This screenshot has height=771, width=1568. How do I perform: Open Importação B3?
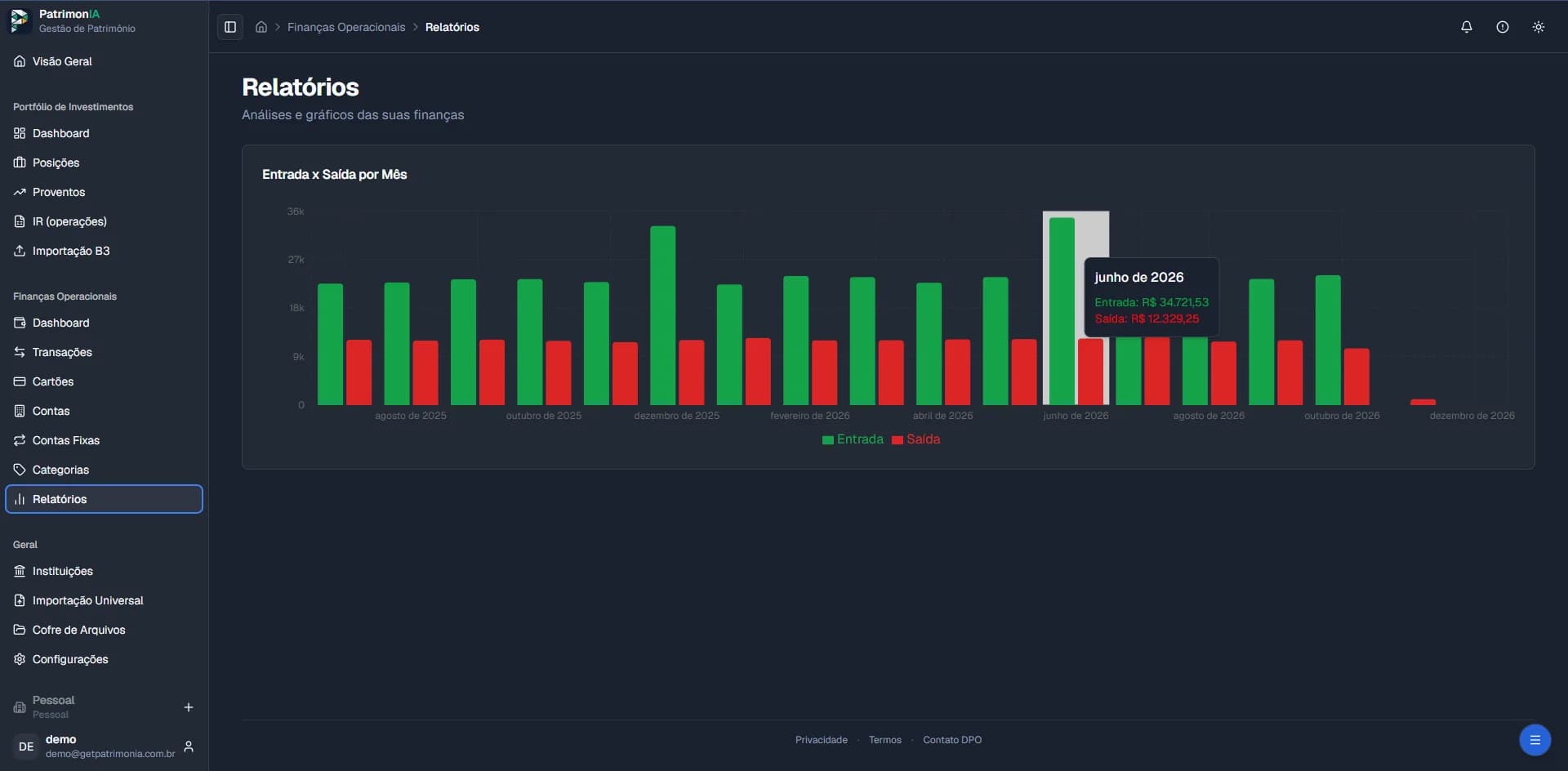[x=104, y=251]
